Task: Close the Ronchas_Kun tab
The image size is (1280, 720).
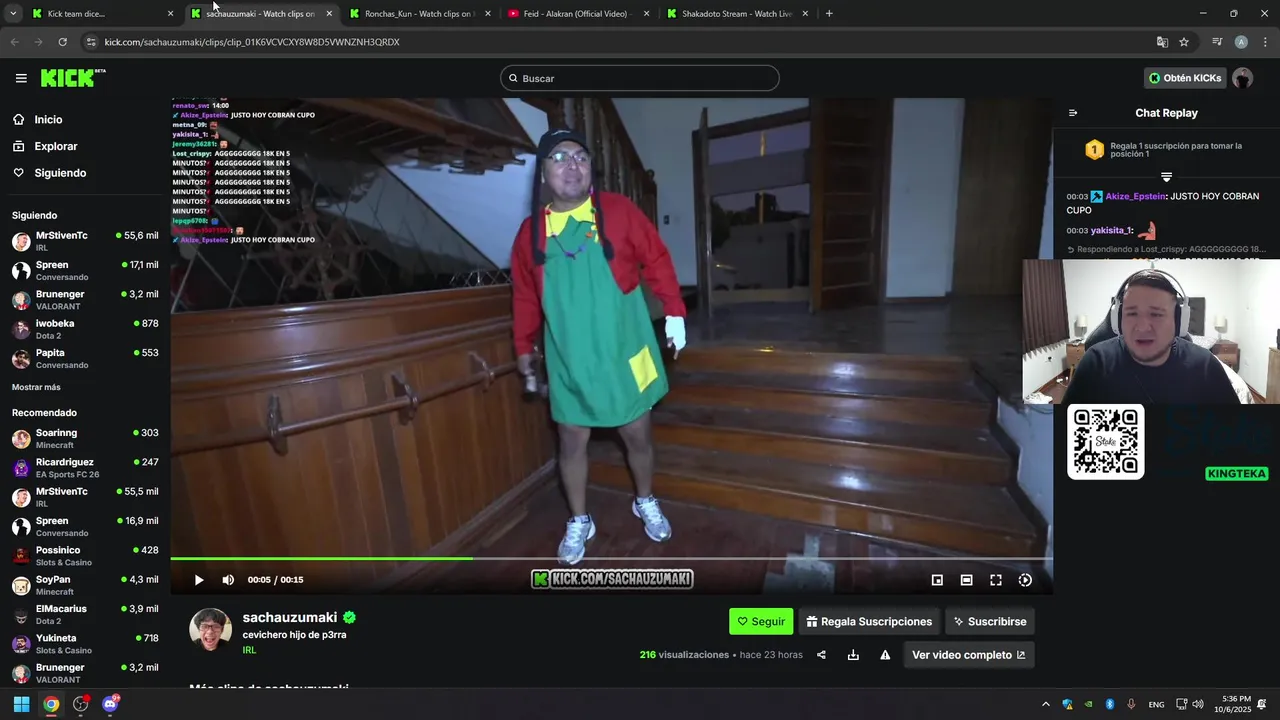Action: pos(488,14)
